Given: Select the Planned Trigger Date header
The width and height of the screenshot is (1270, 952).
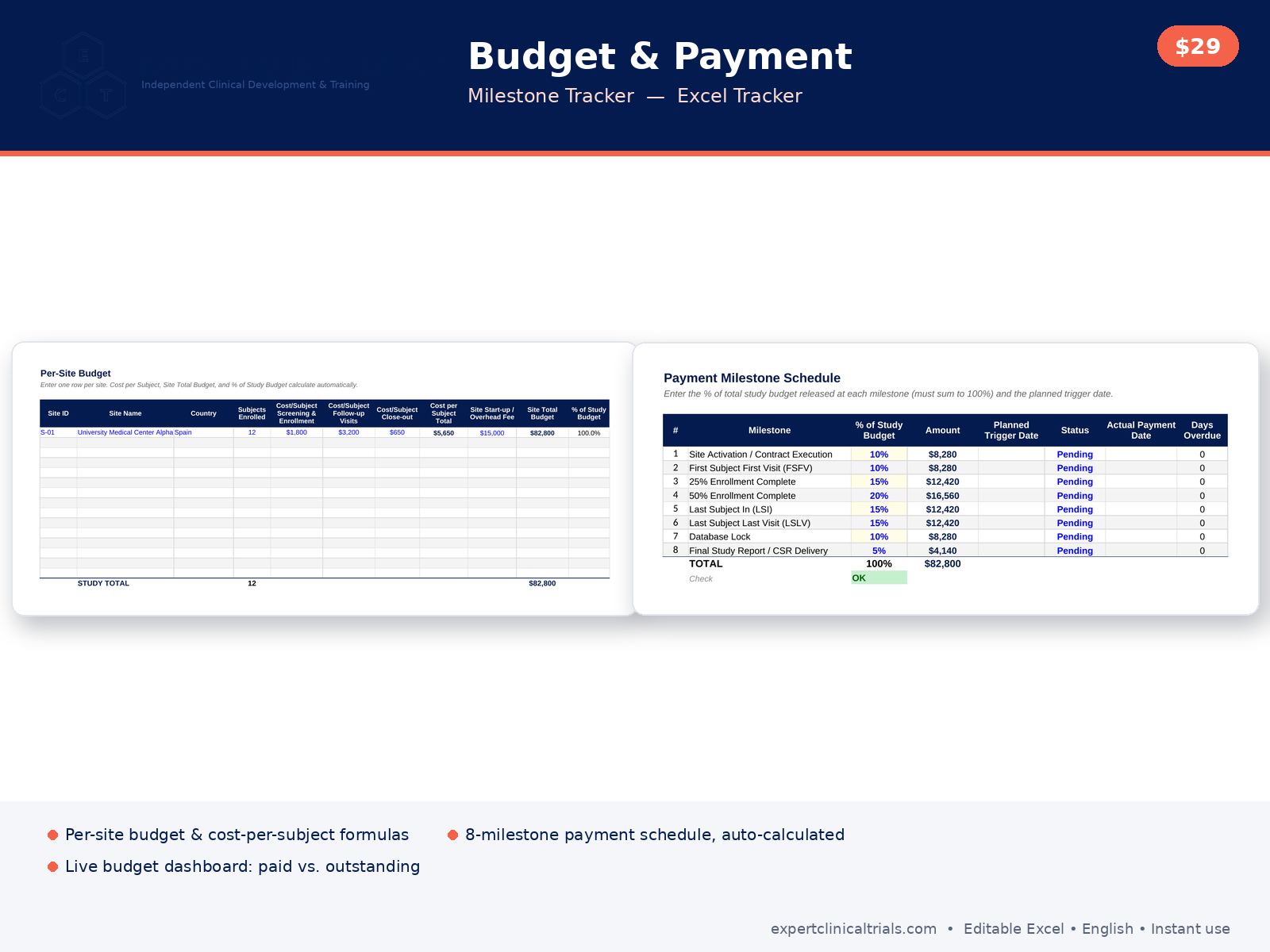Looking at the screenshot, I should point(1011,430).
